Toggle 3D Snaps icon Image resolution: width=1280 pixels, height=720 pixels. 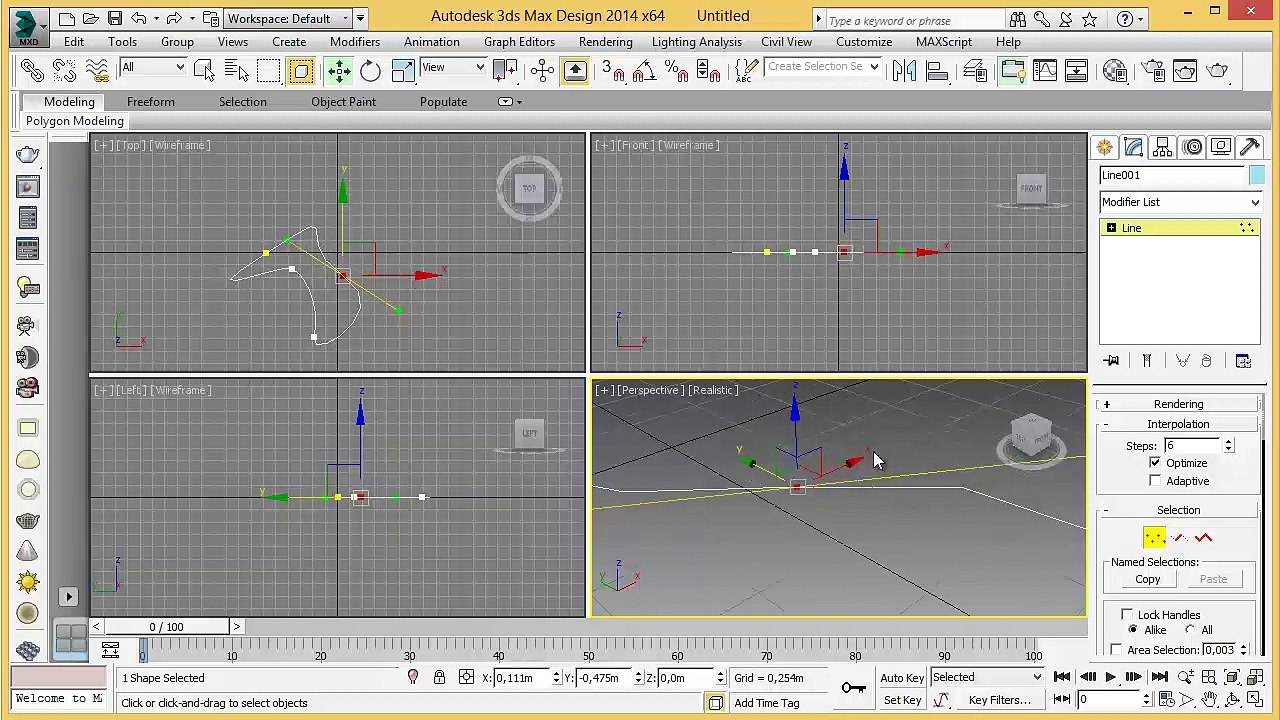coord(612,69)
